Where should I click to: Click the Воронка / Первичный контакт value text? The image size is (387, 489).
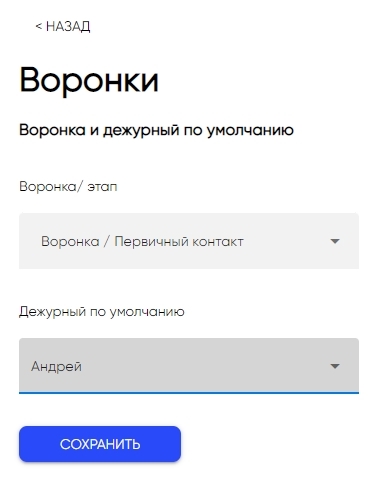(142, 241)
